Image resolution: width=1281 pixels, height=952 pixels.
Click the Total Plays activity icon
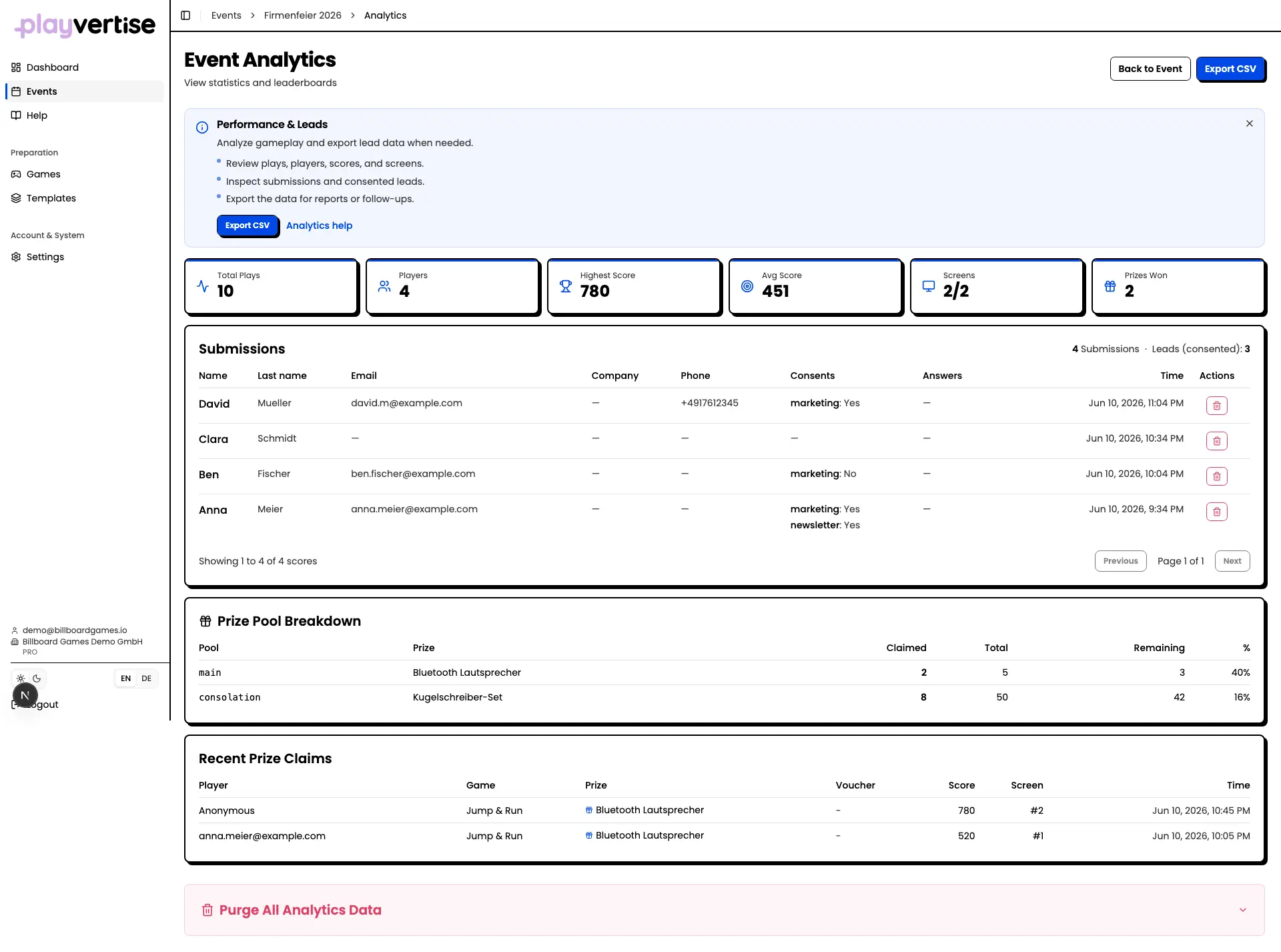203,286
